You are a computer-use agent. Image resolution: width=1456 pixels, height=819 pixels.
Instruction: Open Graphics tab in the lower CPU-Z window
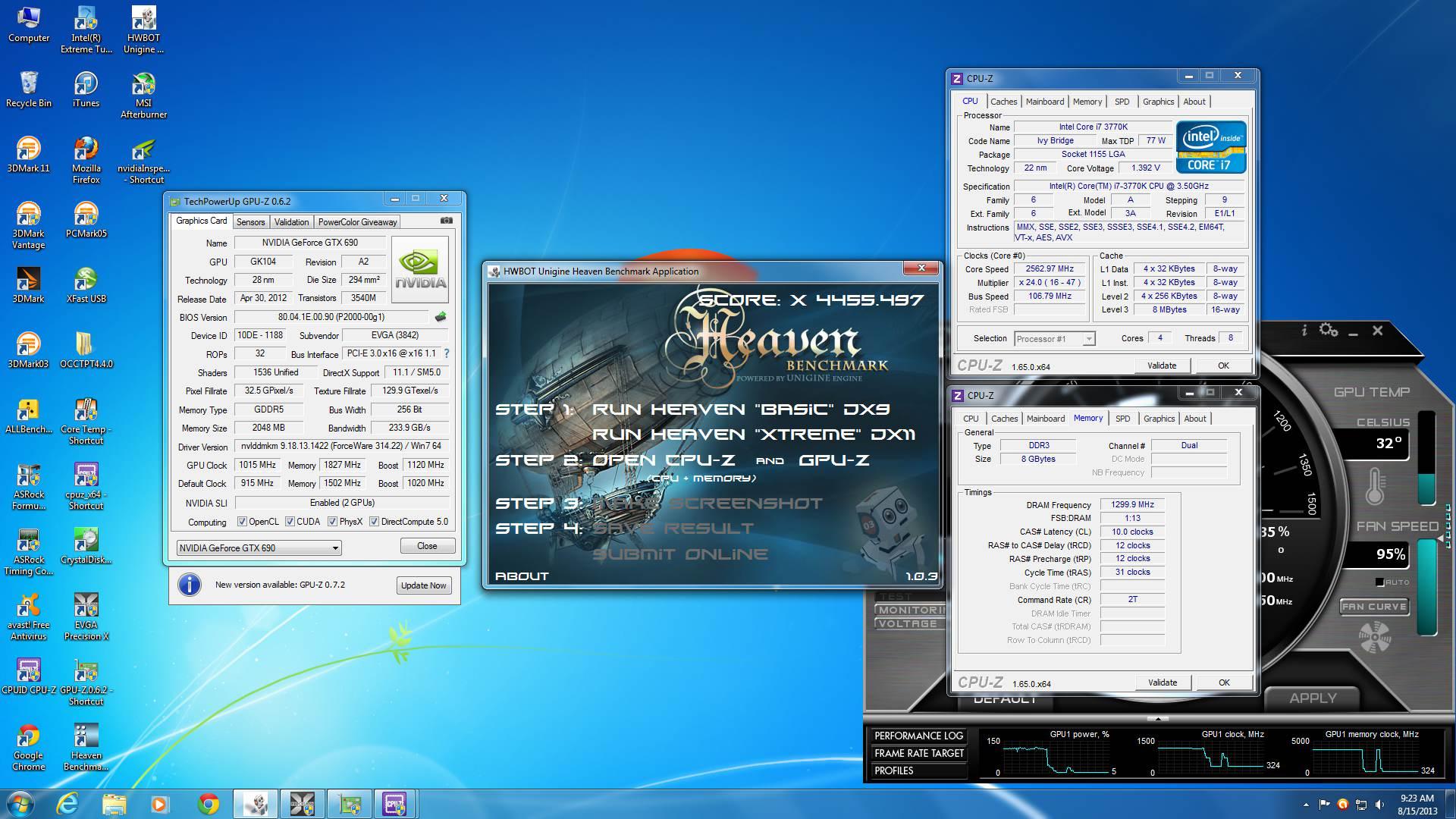coord(1159,419)
